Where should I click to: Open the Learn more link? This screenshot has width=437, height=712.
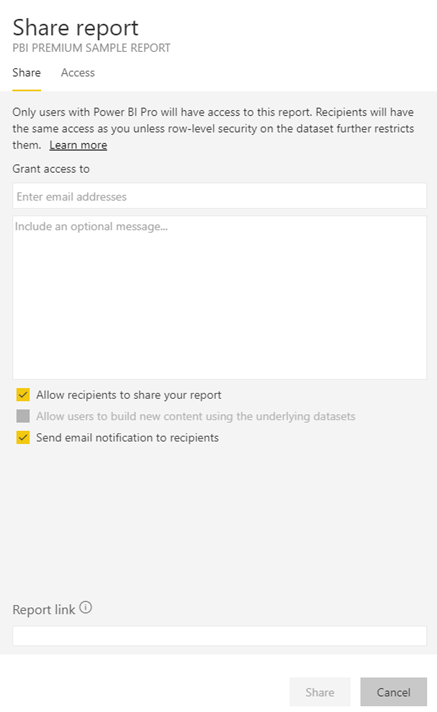coord(78,145)
